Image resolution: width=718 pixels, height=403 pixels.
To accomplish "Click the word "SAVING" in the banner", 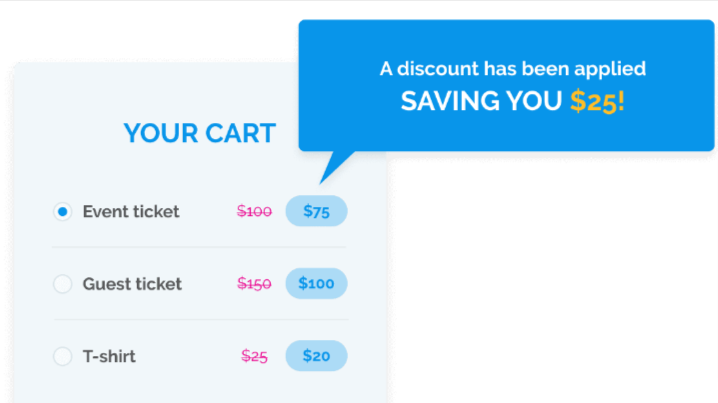I will click(446, 101).
